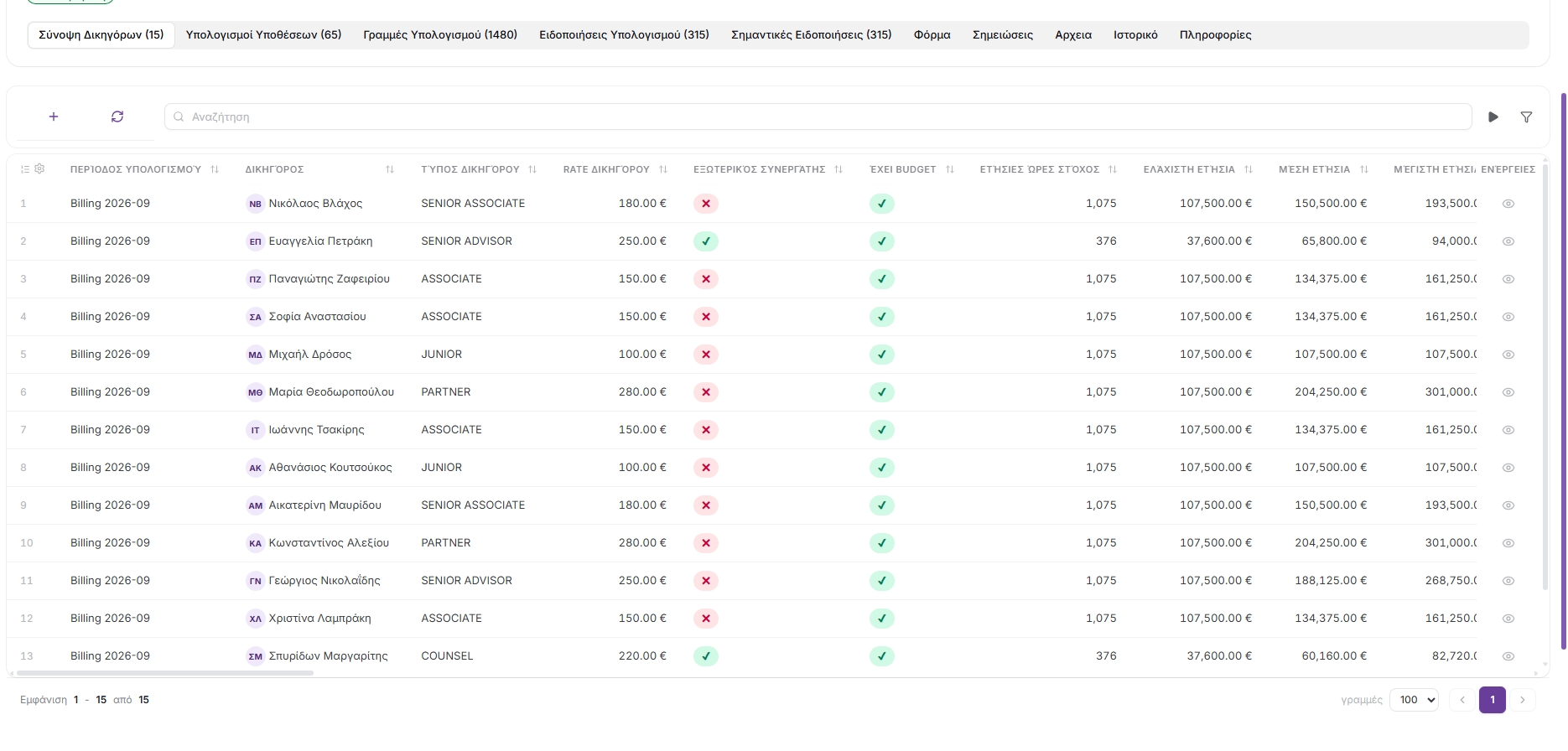Click the refresh icon beside the search box
The height and width of the screenshot is (751, 1568).
tap(117, 117)
